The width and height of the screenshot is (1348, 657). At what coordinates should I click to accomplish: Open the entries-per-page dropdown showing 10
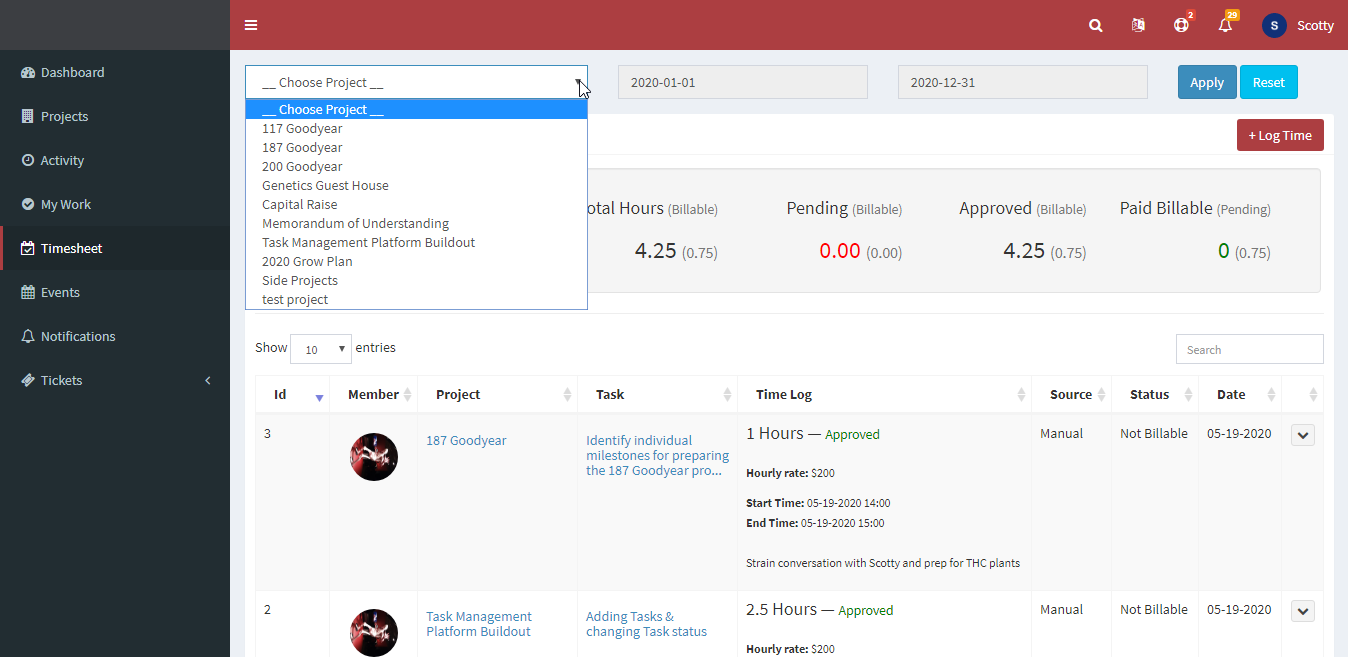point(321,349)
